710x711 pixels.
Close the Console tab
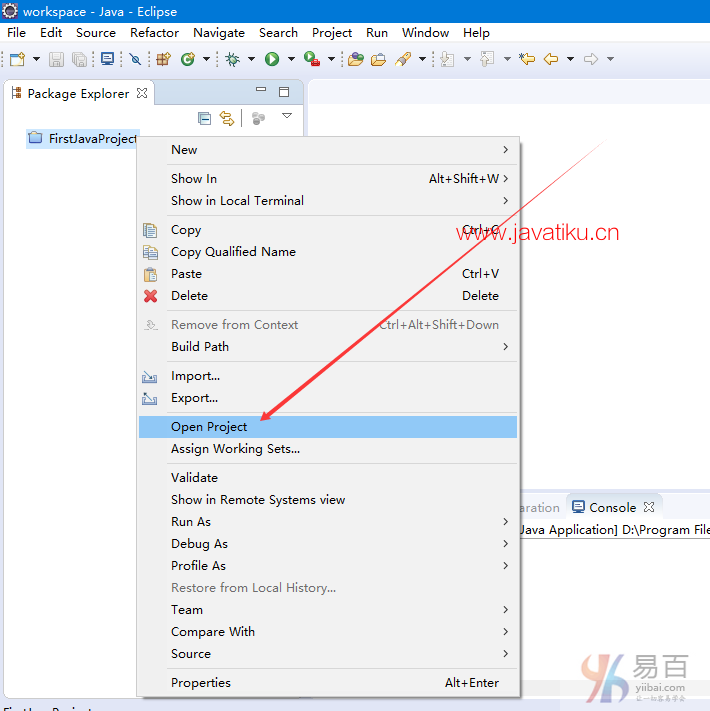tap(649, 507)
